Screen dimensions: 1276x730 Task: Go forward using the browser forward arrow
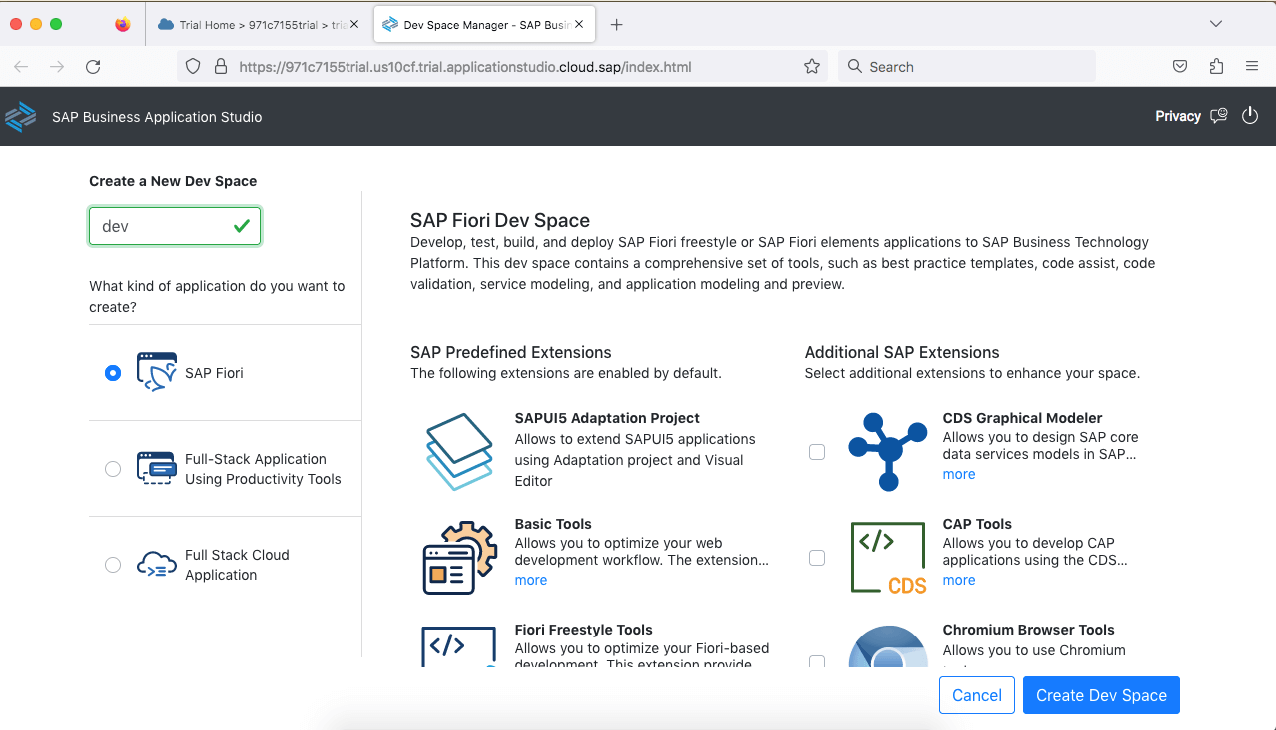57,67
